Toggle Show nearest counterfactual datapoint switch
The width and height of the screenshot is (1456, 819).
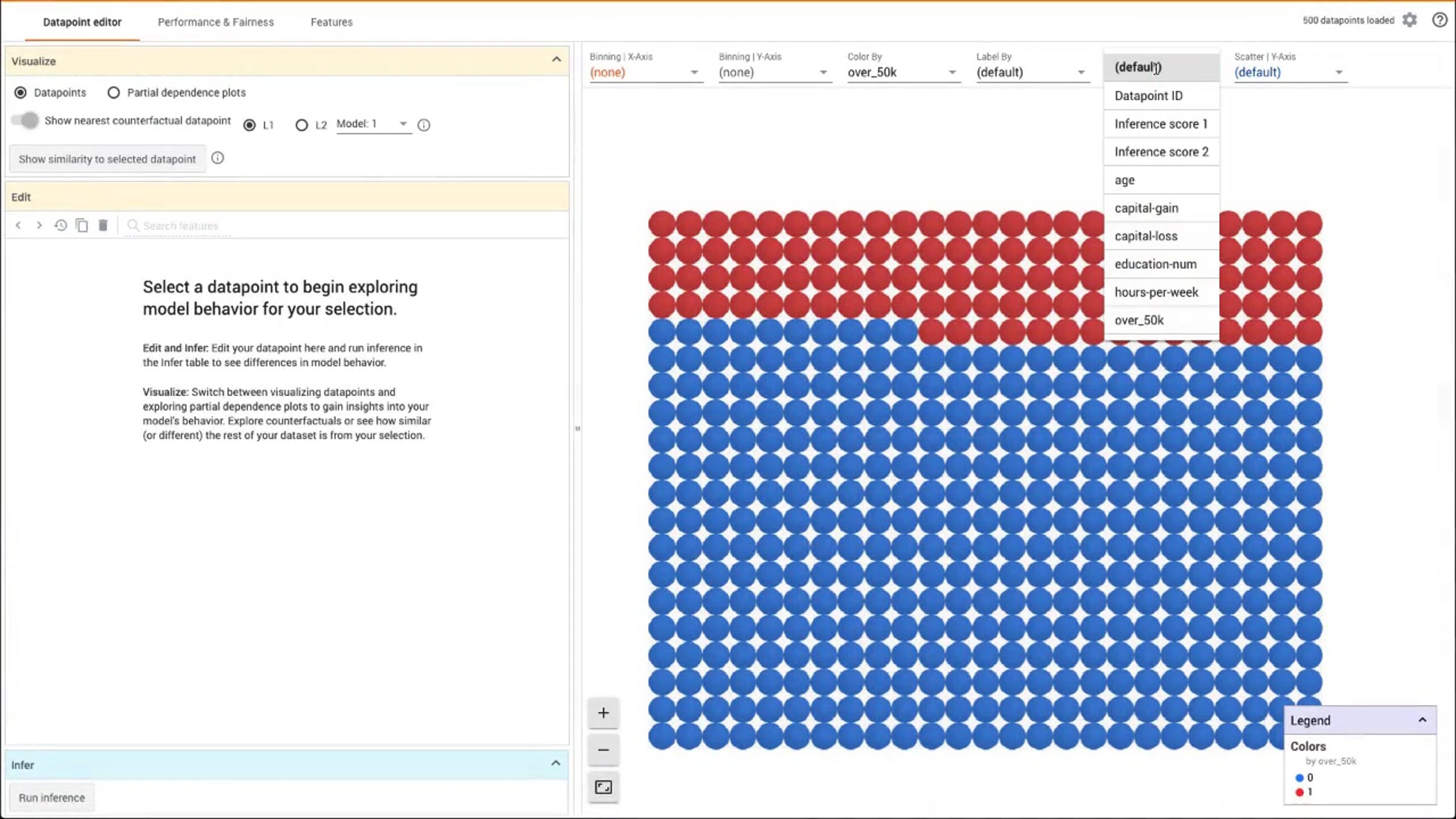(25, 120)
